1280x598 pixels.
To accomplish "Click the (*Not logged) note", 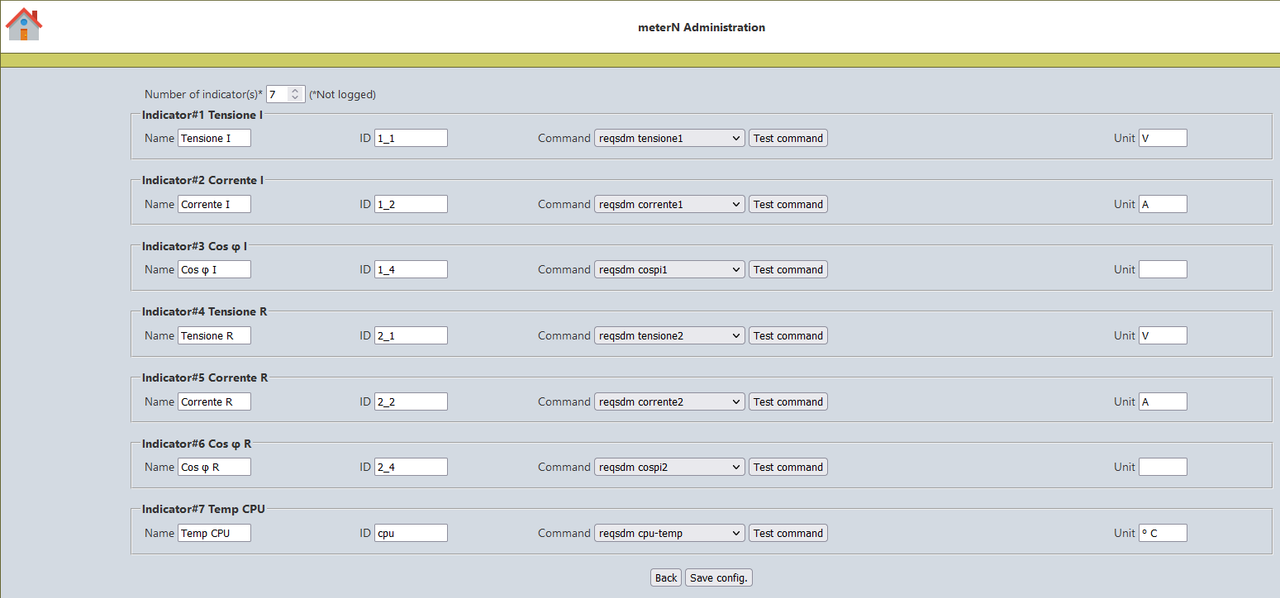I will coord(342,95).
